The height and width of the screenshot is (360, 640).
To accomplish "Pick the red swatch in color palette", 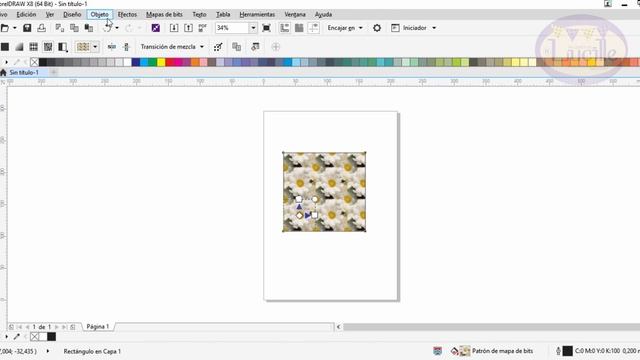I will (170, 62).
